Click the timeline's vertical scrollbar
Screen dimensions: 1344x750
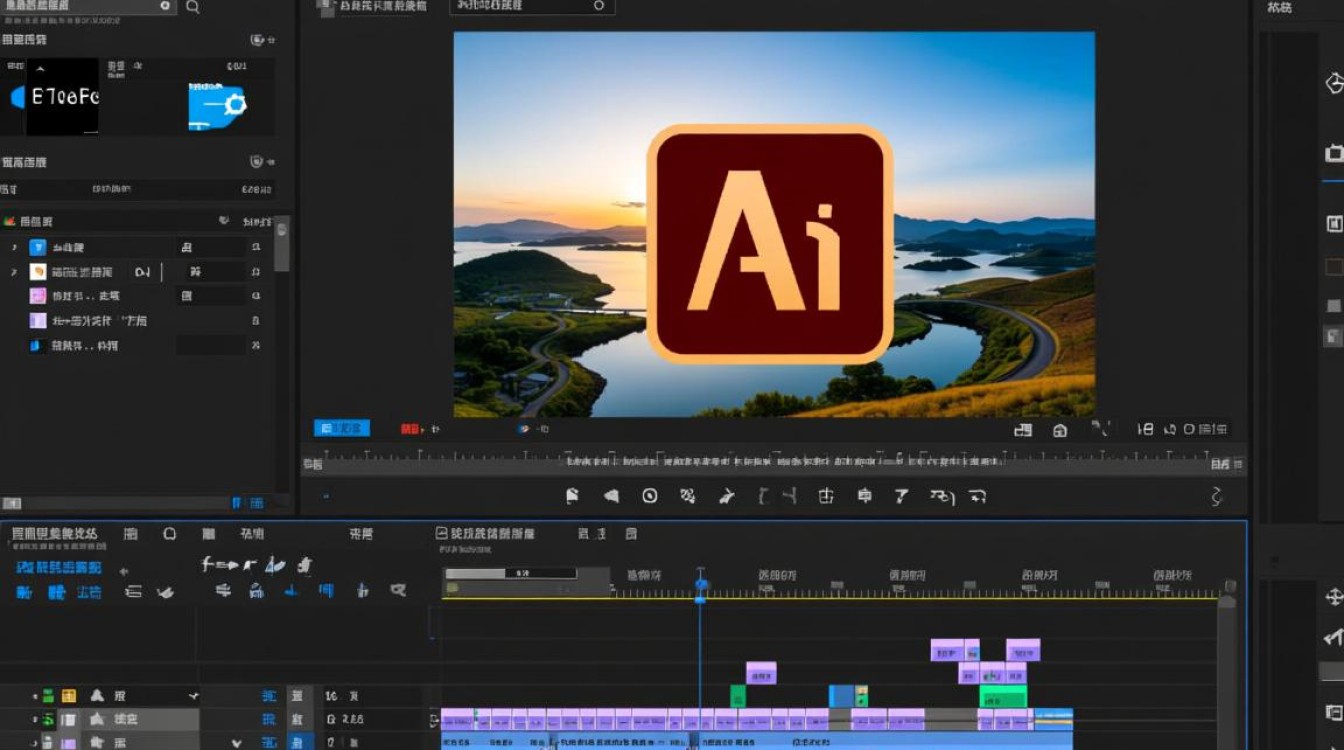click(x=1227, y=672)
